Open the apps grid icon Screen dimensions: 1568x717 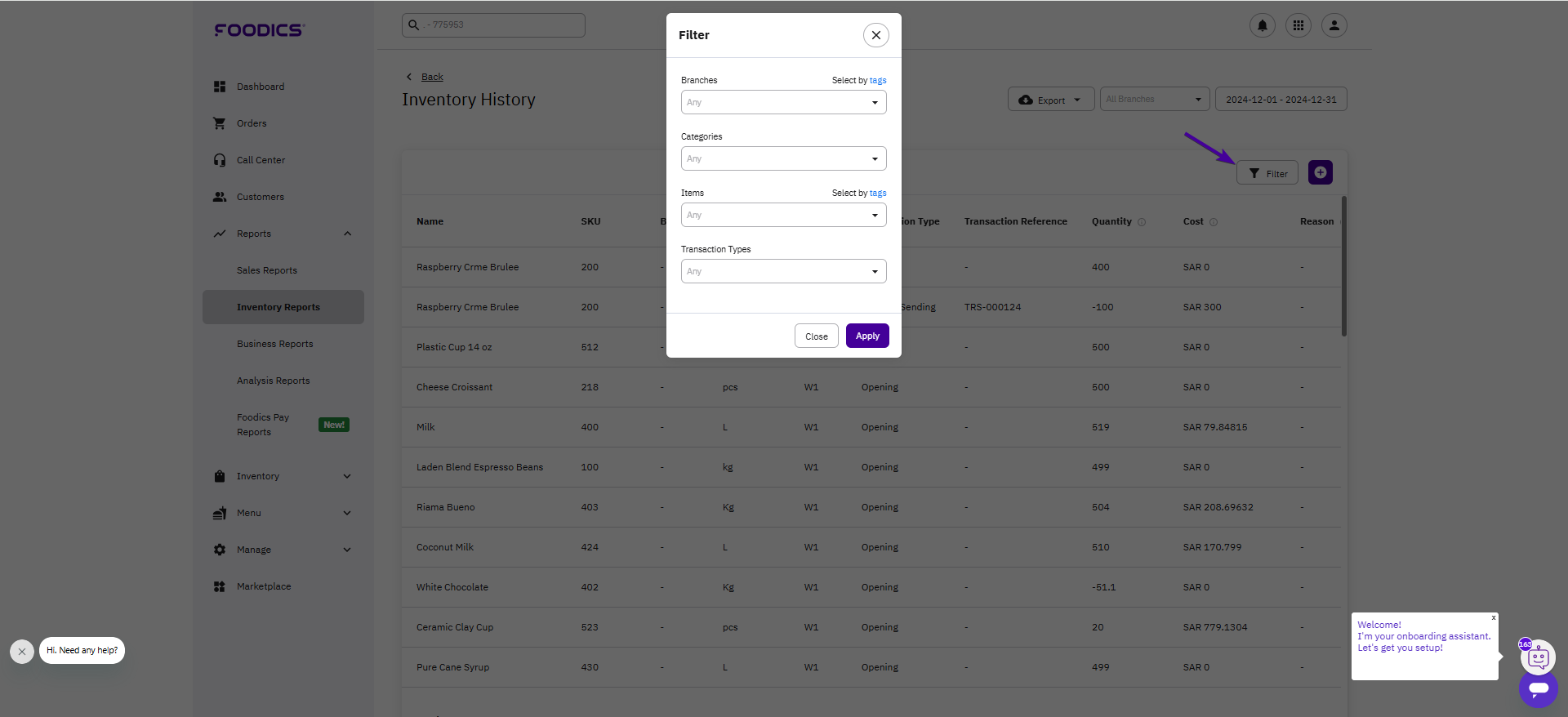pos(1298,25)
